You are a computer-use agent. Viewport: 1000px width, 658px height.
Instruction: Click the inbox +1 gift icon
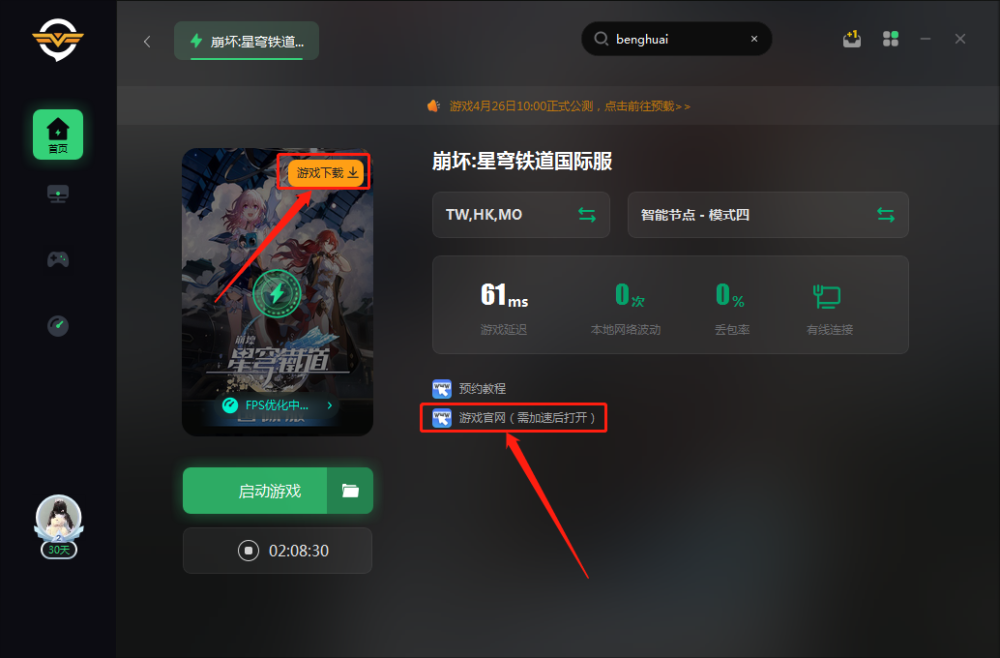click(x=852, y=39)
